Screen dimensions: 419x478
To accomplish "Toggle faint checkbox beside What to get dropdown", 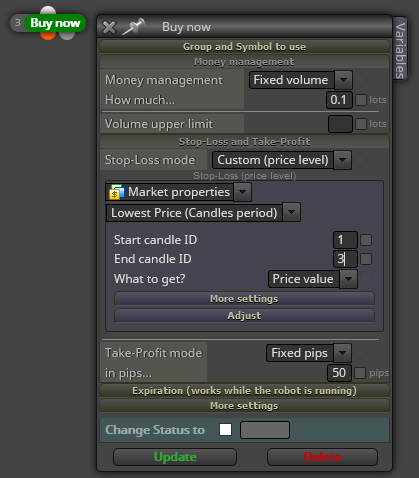I will pyautogui.click(x=366, y=279).
